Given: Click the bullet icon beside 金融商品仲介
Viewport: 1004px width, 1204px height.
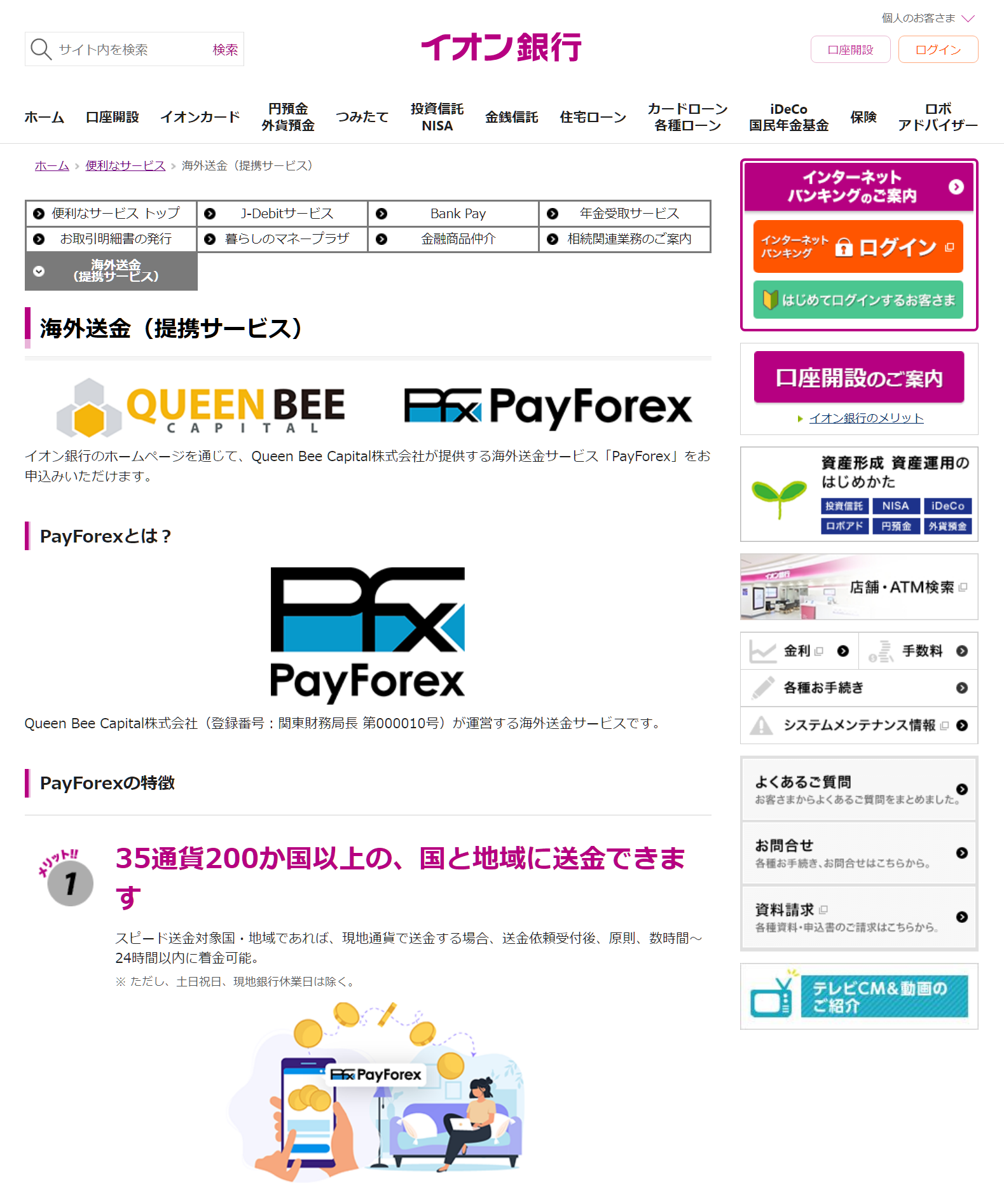Looking at the screenshot, I should [x=382, y=239].
